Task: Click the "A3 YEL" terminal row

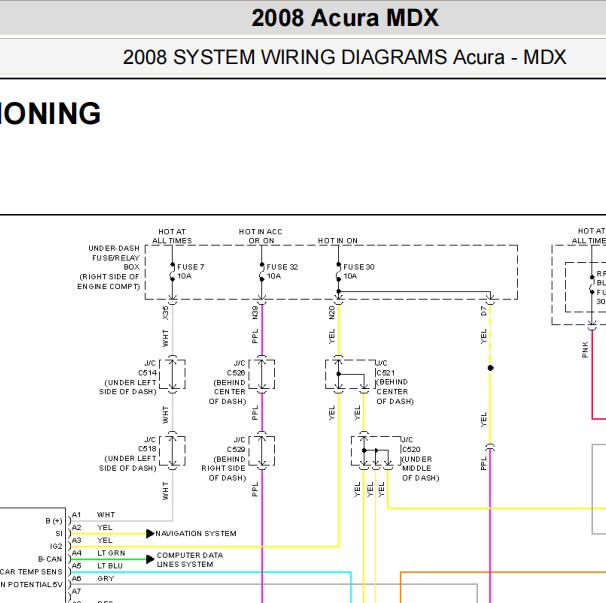Action: [x=92, y=540]
